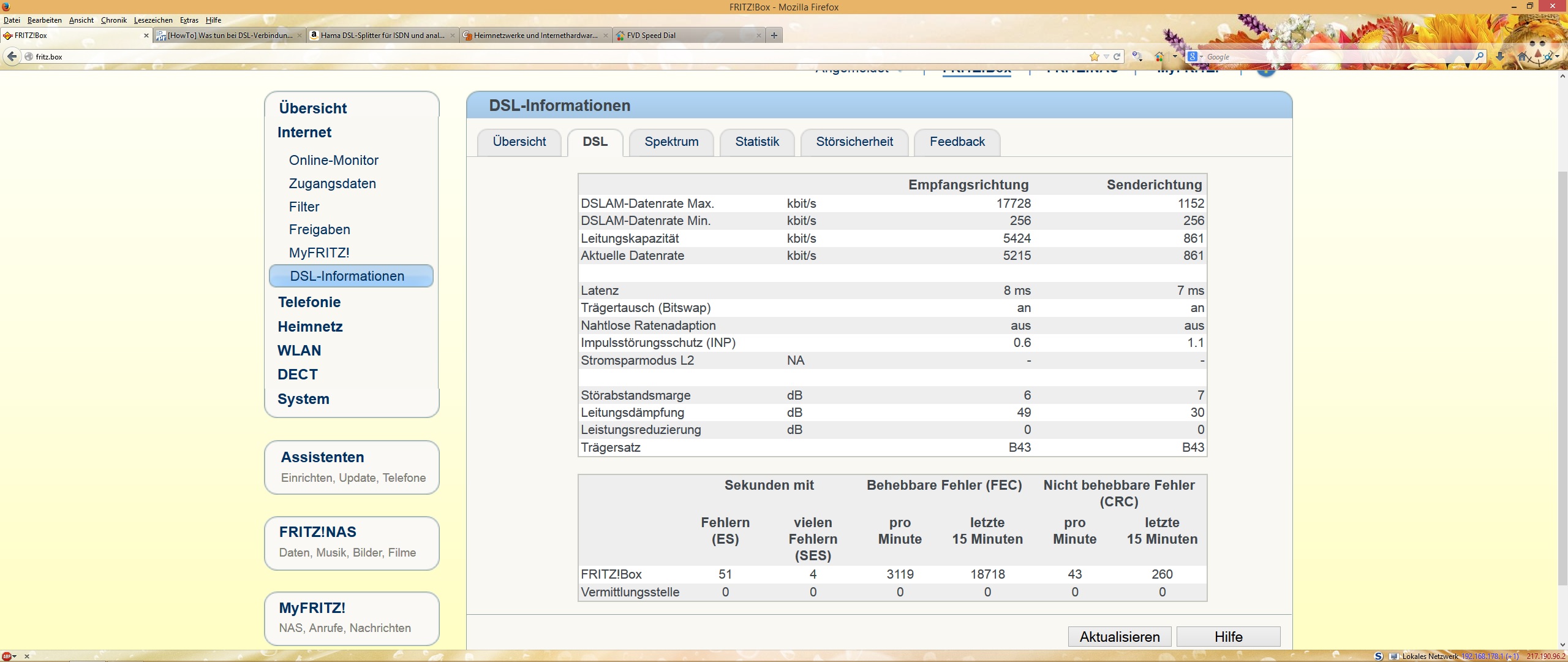Expand the bookmark star dropdown arrow
The width and height of the screenshot is (1568, 662).
(1106, 56)
